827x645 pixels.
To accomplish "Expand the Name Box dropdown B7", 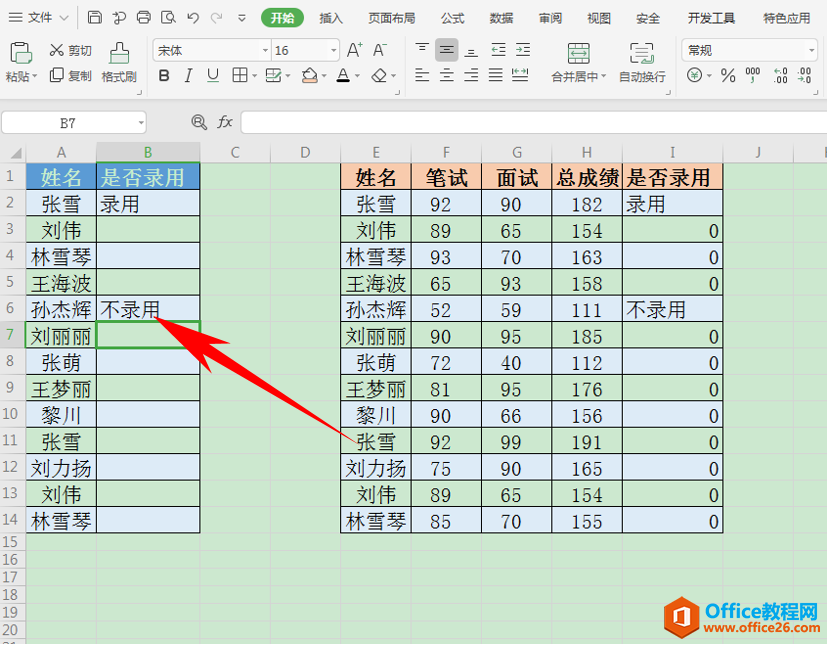I will [141, 123].
